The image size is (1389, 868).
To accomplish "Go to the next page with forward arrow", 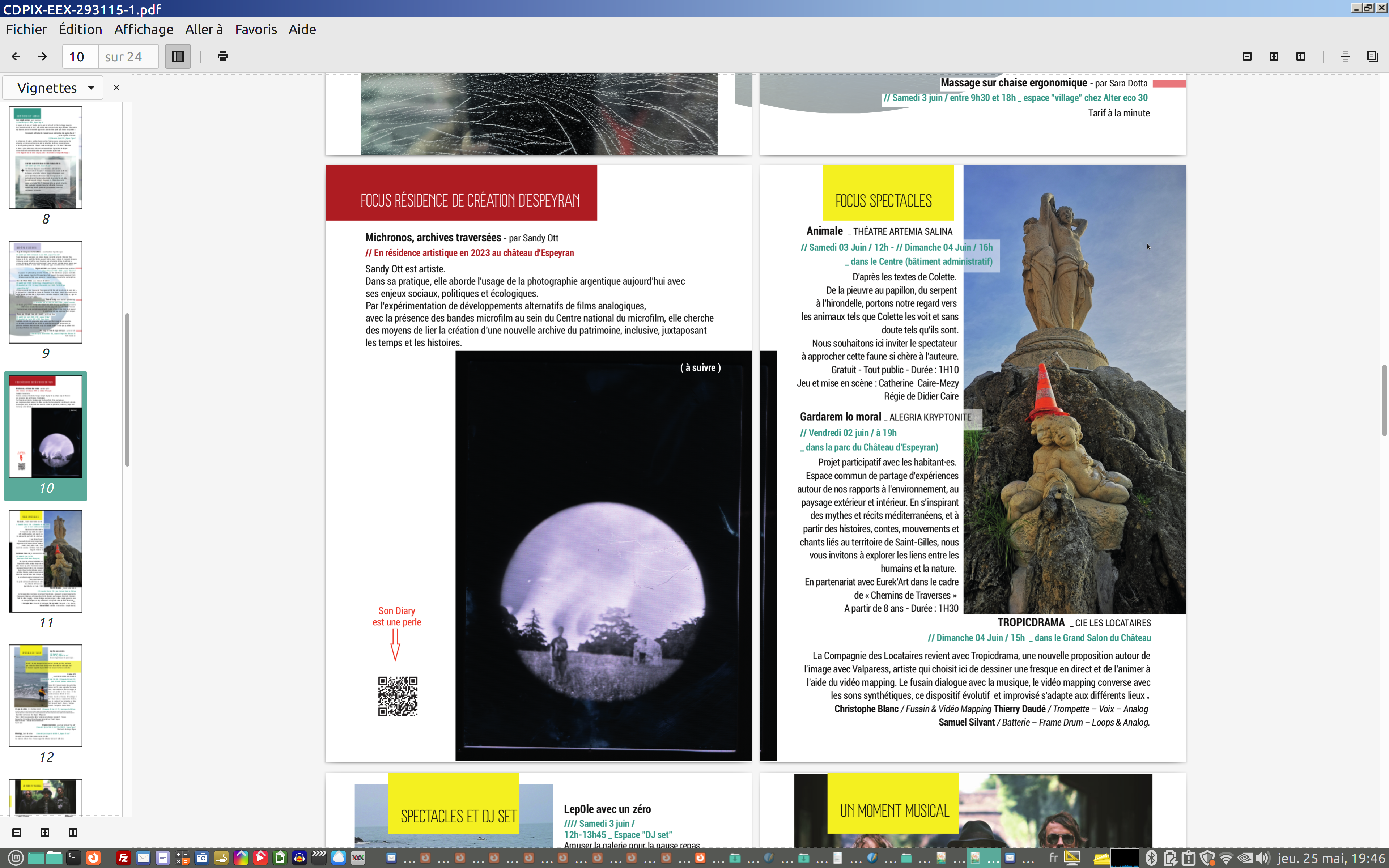I will 42,56.
